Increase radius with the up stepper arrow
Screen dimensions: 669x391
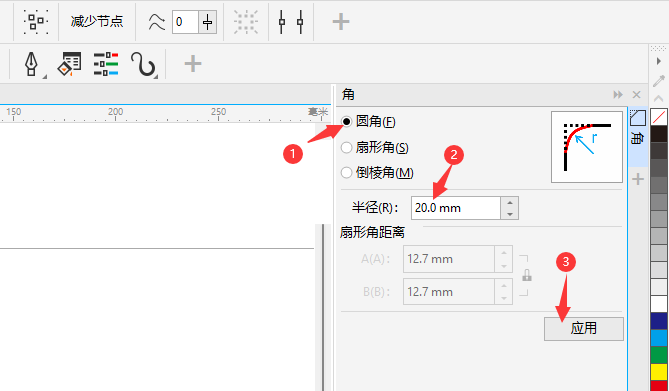tap(509, 203)
